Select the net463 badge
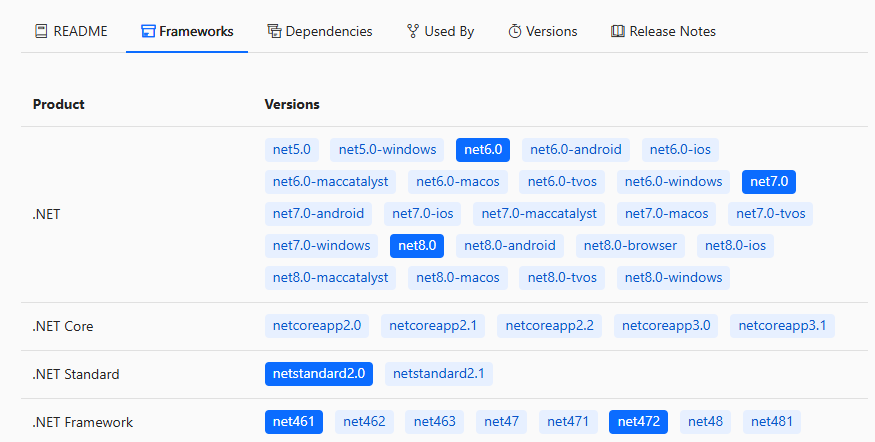 coord(435,422)
